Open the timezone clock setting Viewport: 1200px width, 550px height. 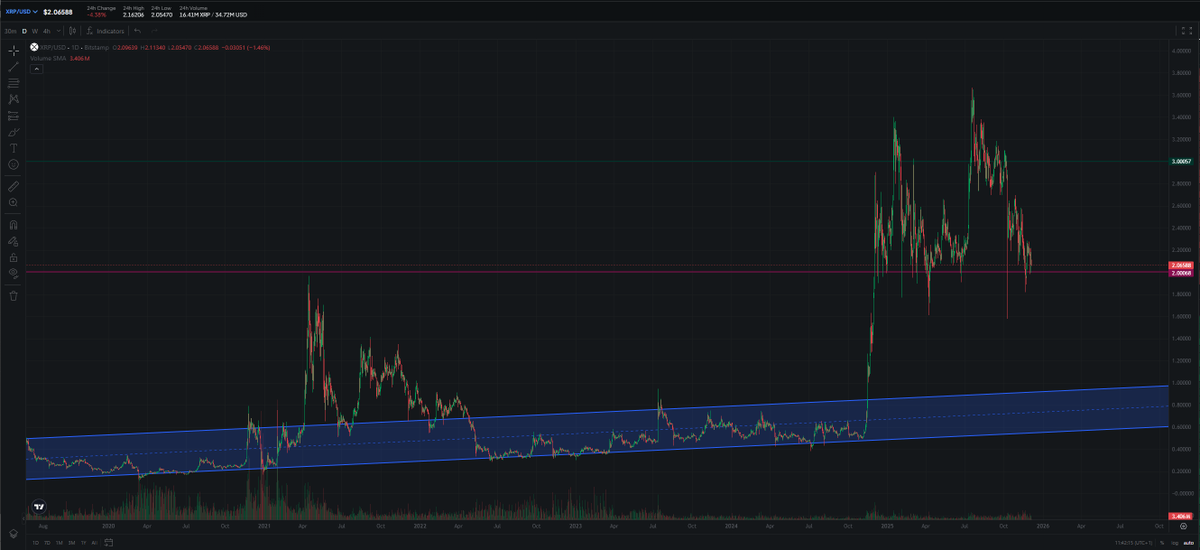click(x=1134, y=543)
